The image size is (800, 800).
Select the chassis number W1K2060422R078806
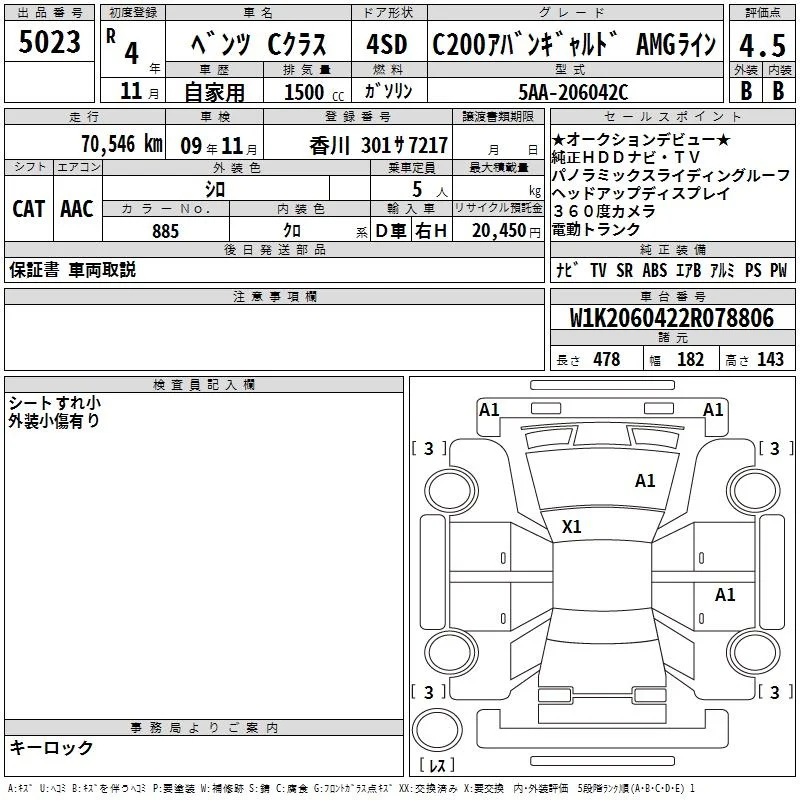(x=672, y=318)
